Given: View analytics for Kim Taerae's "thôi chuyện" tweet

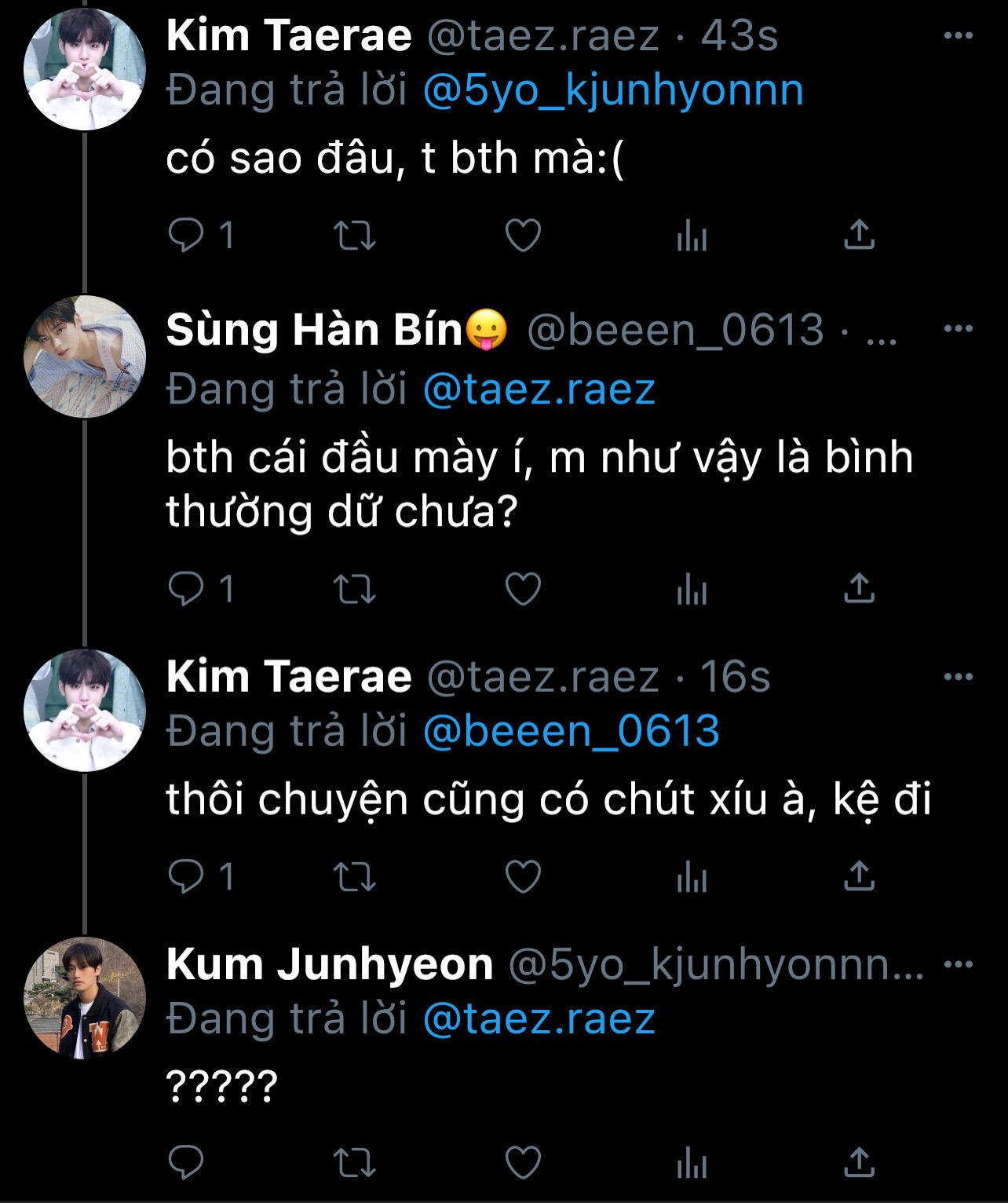Looking at the screenshot, I should click(692, 876).
